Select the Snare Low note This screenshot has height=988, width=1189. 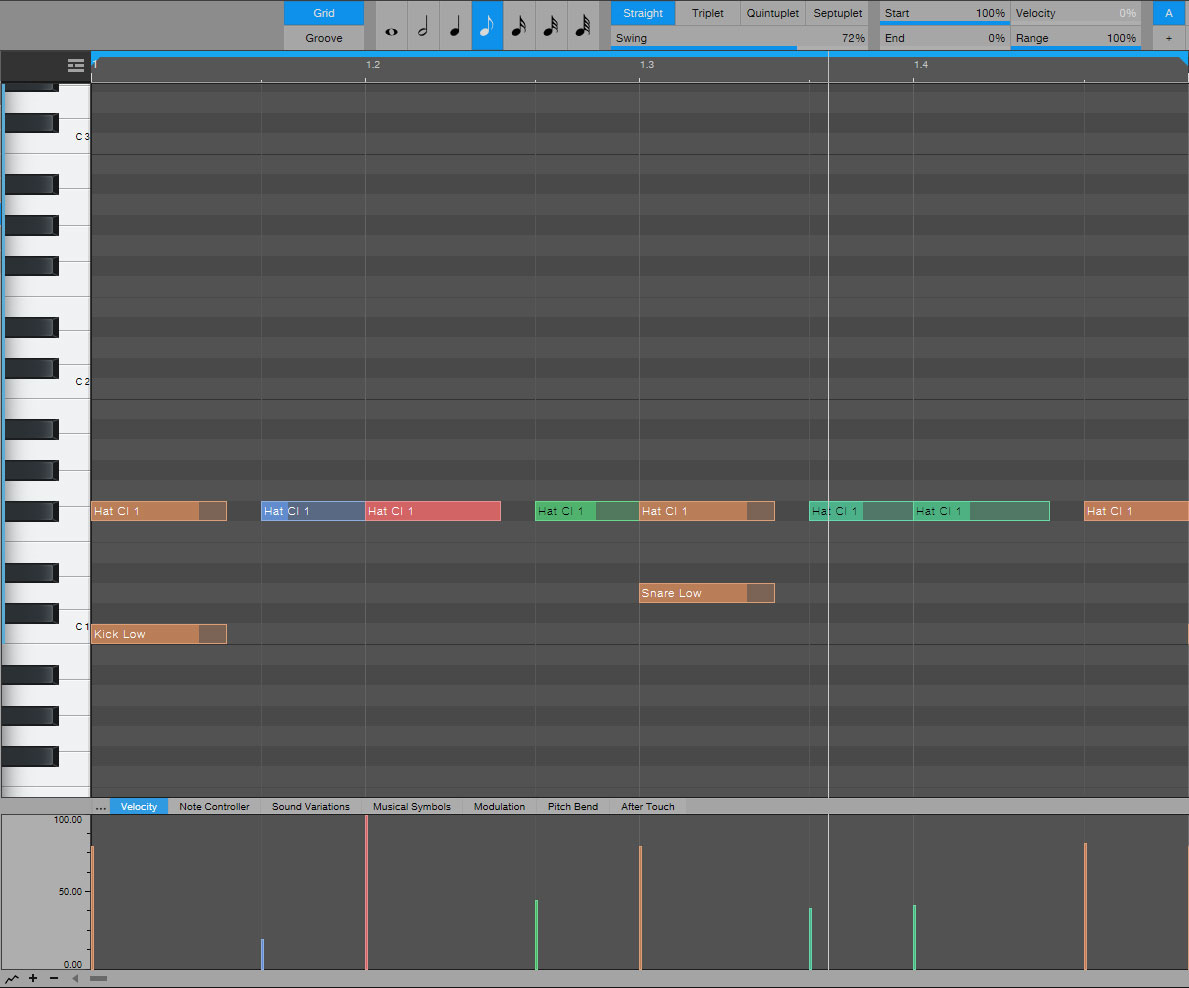[707, 593]
